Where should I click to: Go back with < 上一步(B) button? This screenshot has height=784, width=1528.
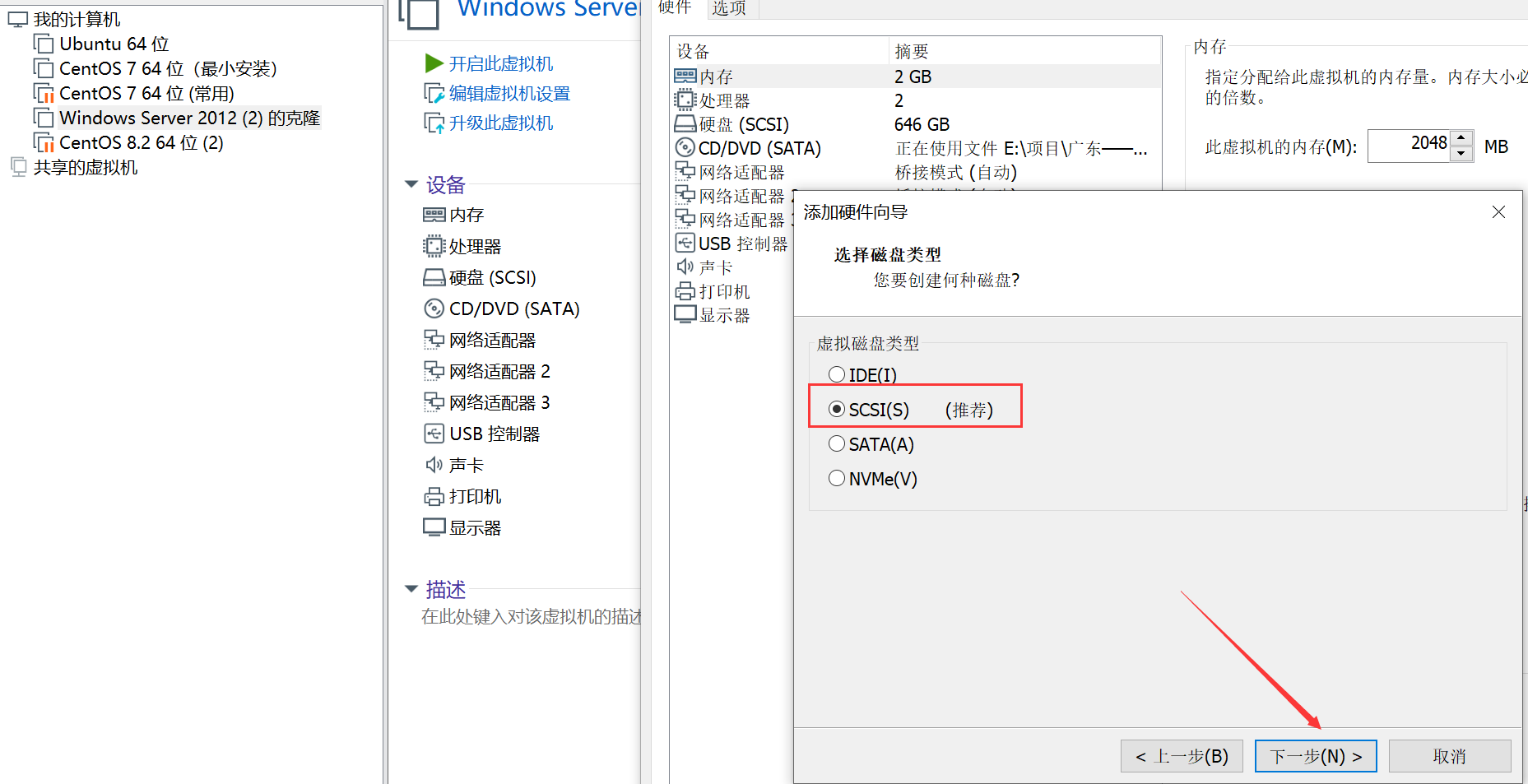pyautogui.click(x=1182, y=756)
